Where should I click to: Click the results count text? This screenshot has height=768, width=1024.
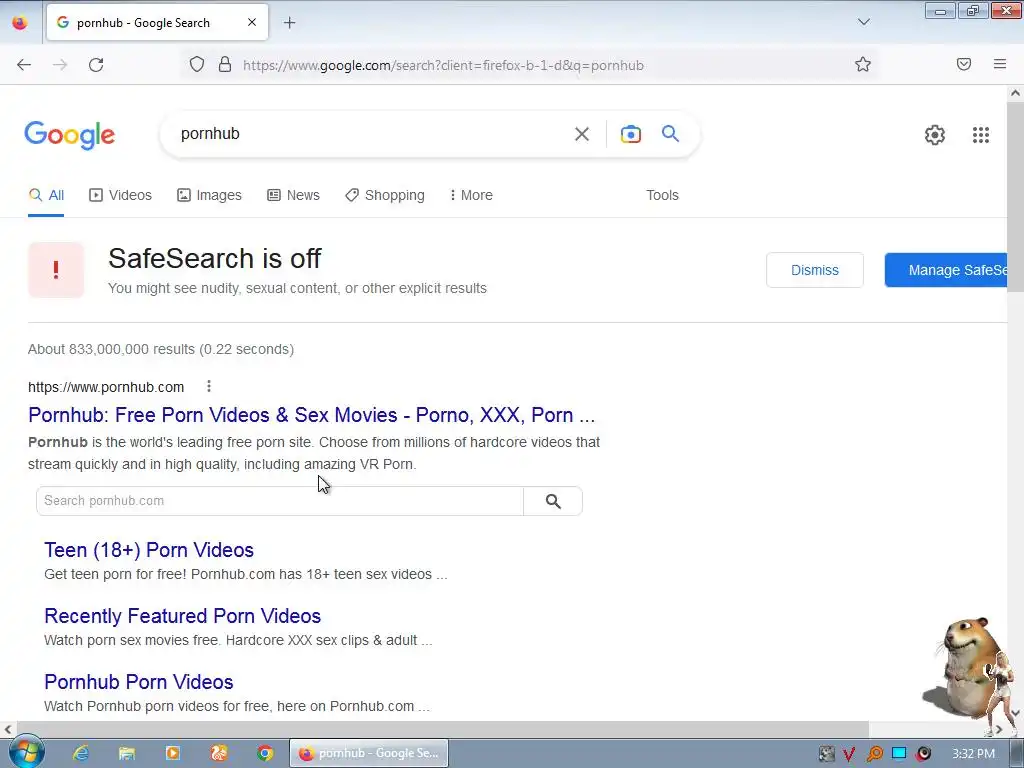click(161, 349)
